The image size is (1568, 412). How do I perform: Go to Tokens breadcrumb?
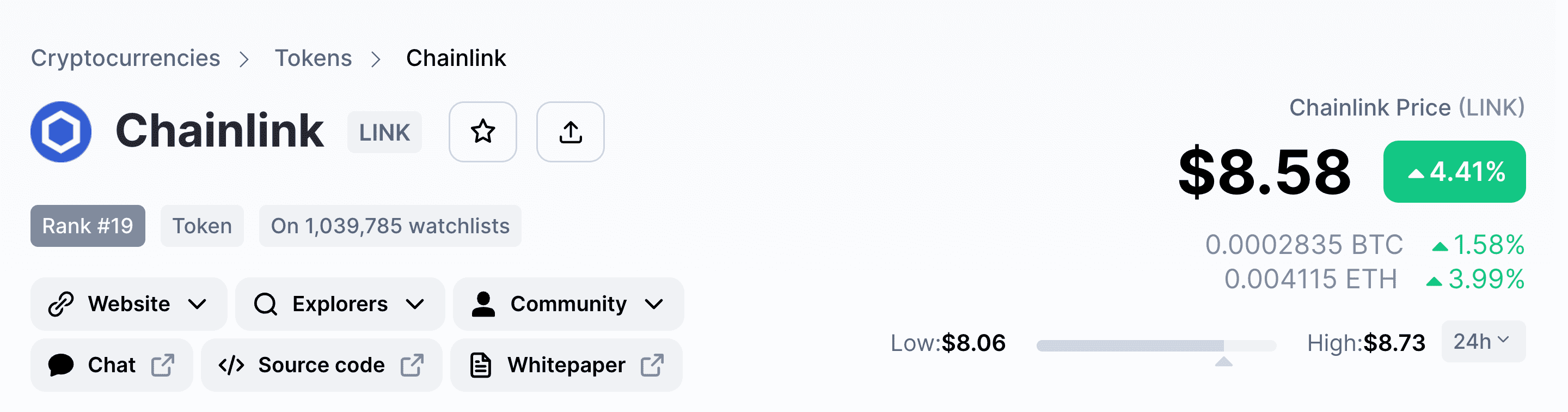point(314,58)
